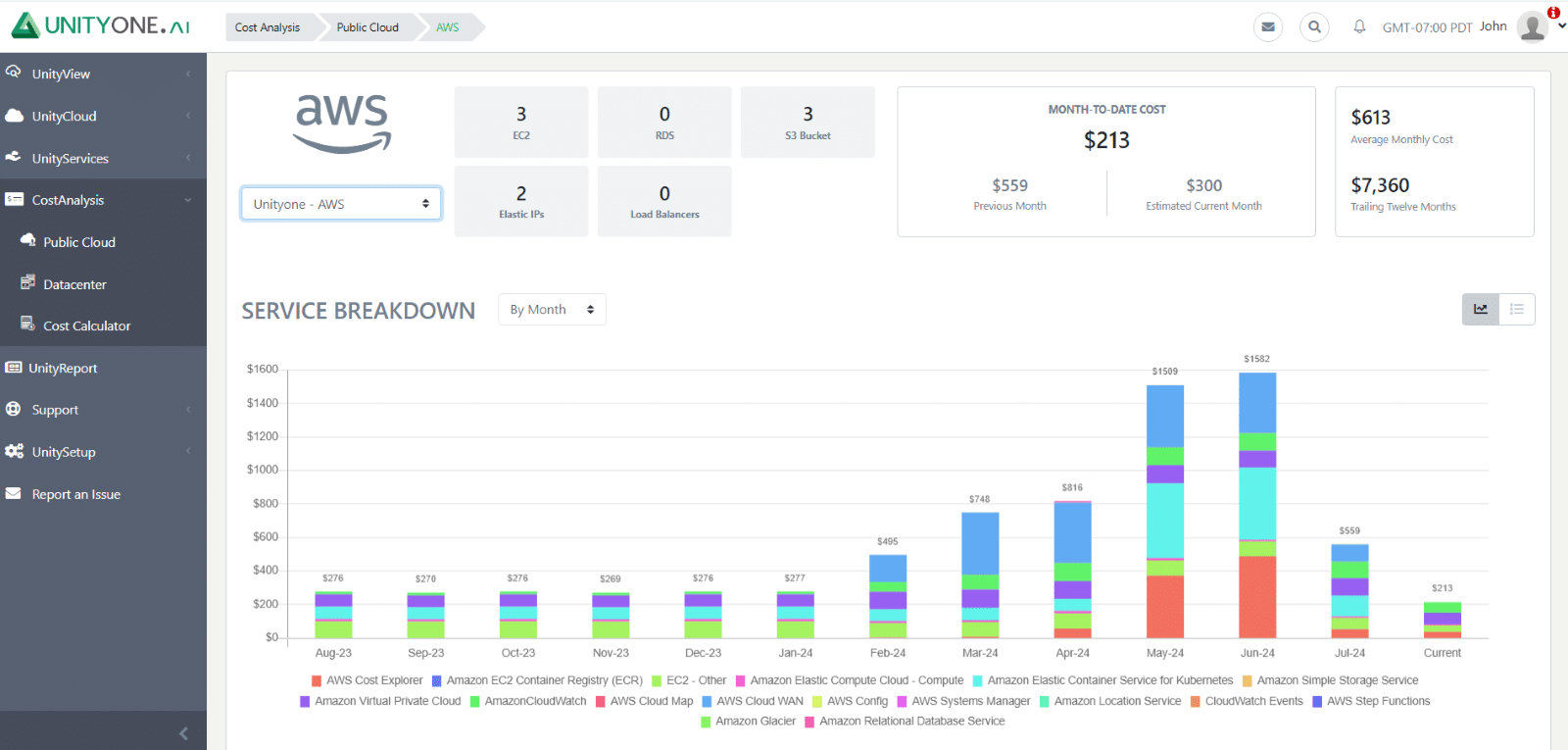Screen dimensions: 1568x750
Task: Click the UnityCloud cloud icon
Action: (x=14, y=115)
